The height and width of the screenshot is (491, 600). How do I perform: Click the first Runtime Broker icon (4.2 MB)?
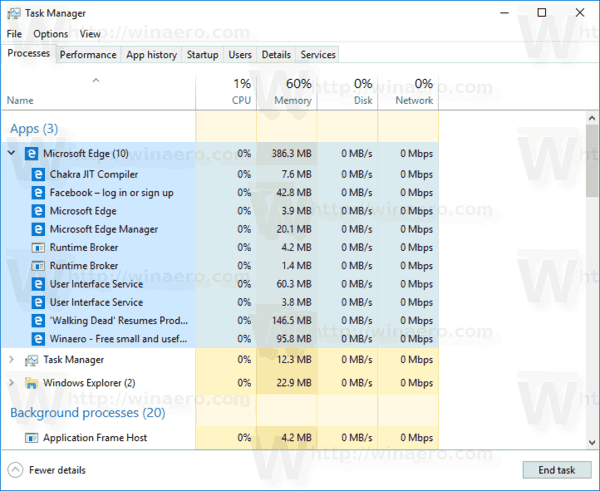38,248
